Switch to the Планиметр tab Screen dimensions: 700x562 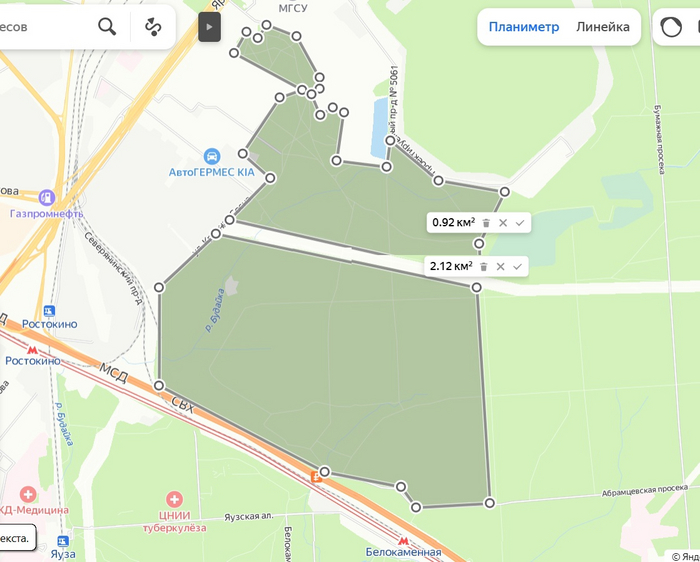pyautogui.click(x=524, y=27)
